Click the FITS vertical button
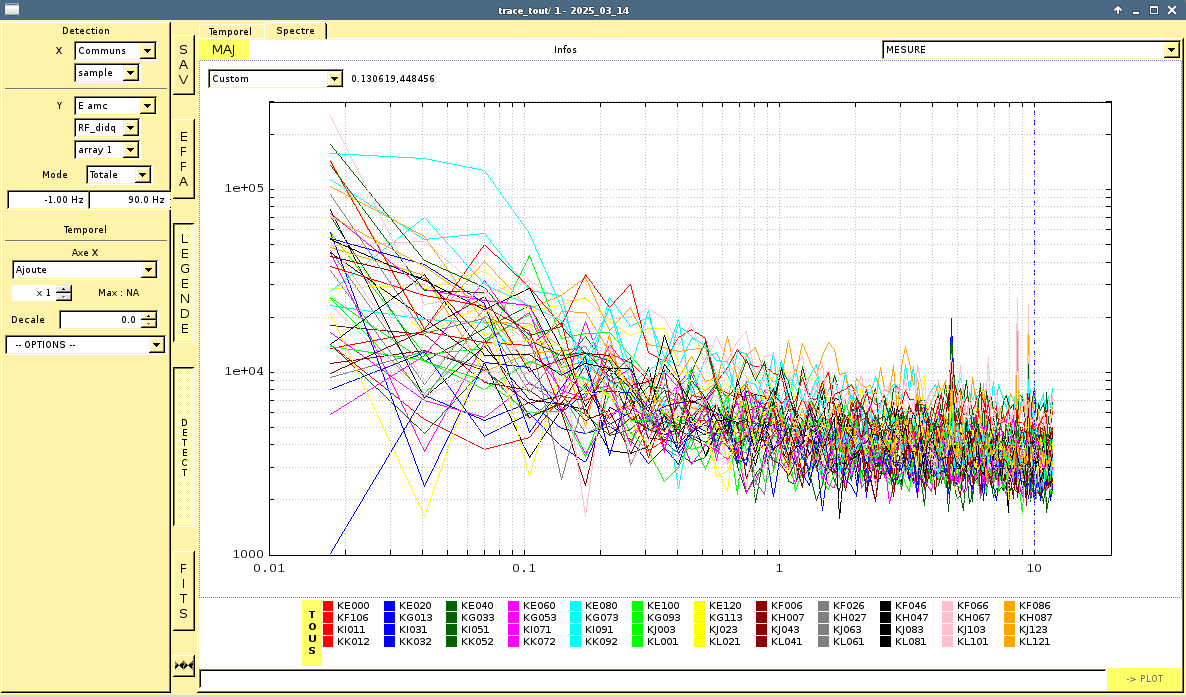Image resolution: width=1186 pixels, height=697 pixels. pos(183,590)
